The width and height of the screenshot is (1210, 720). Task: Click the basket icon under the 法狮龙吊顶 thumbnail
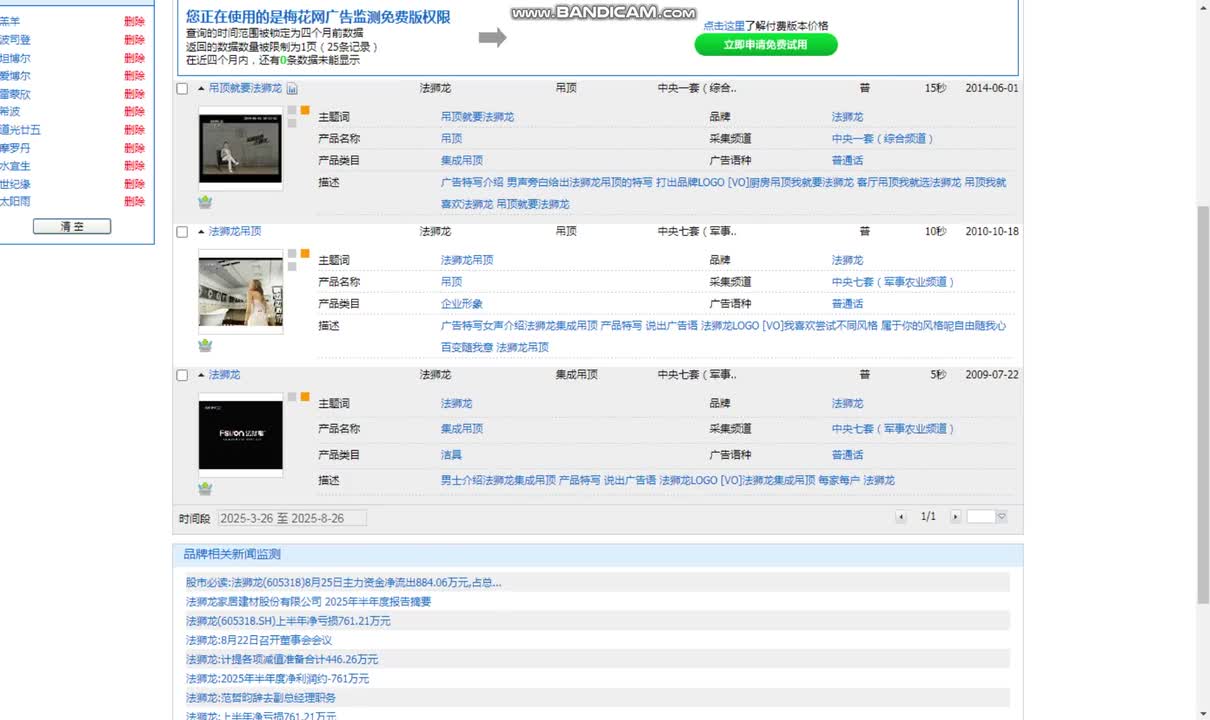click(205, 345)
